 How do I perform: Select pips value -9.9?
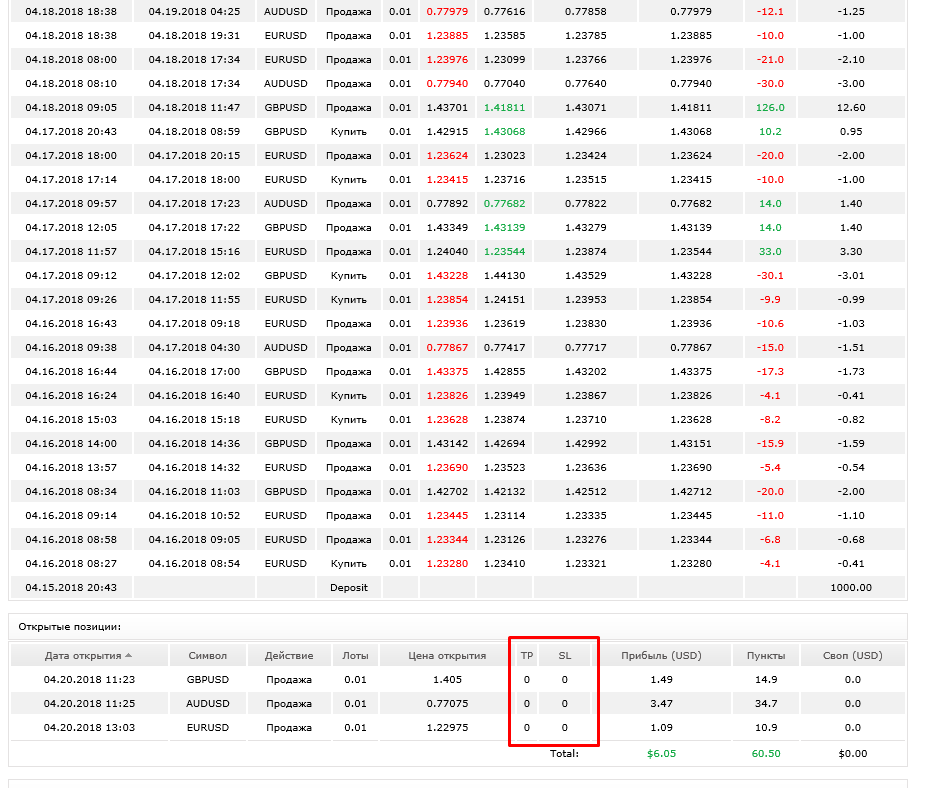click(770, 299)
